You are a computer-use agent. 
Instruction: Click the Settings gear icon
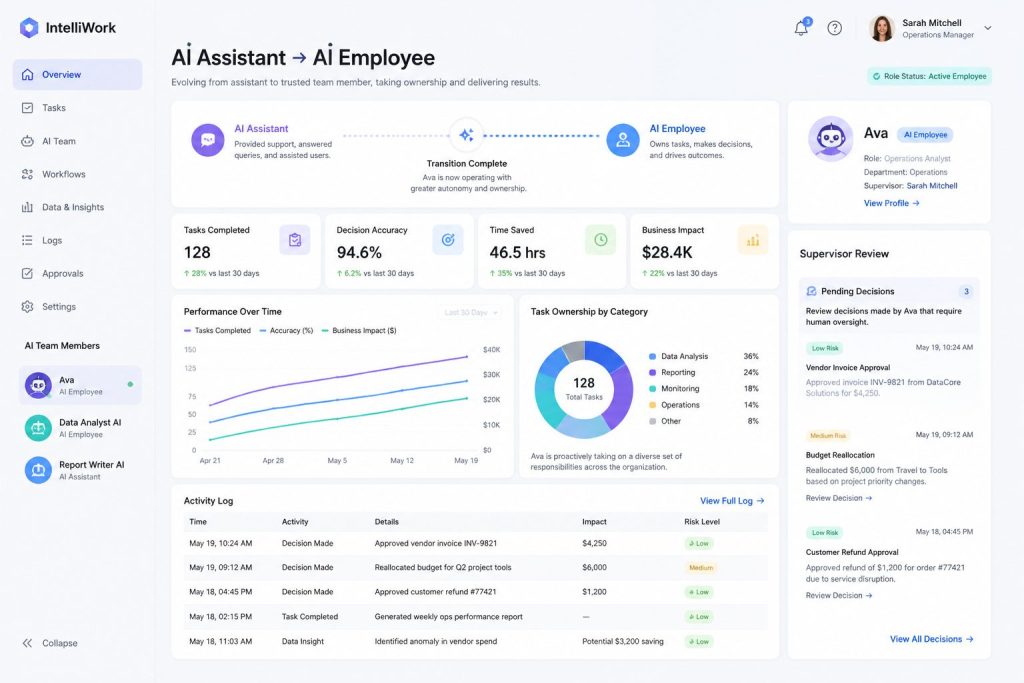pyautogui.click(x=27, y=306)
